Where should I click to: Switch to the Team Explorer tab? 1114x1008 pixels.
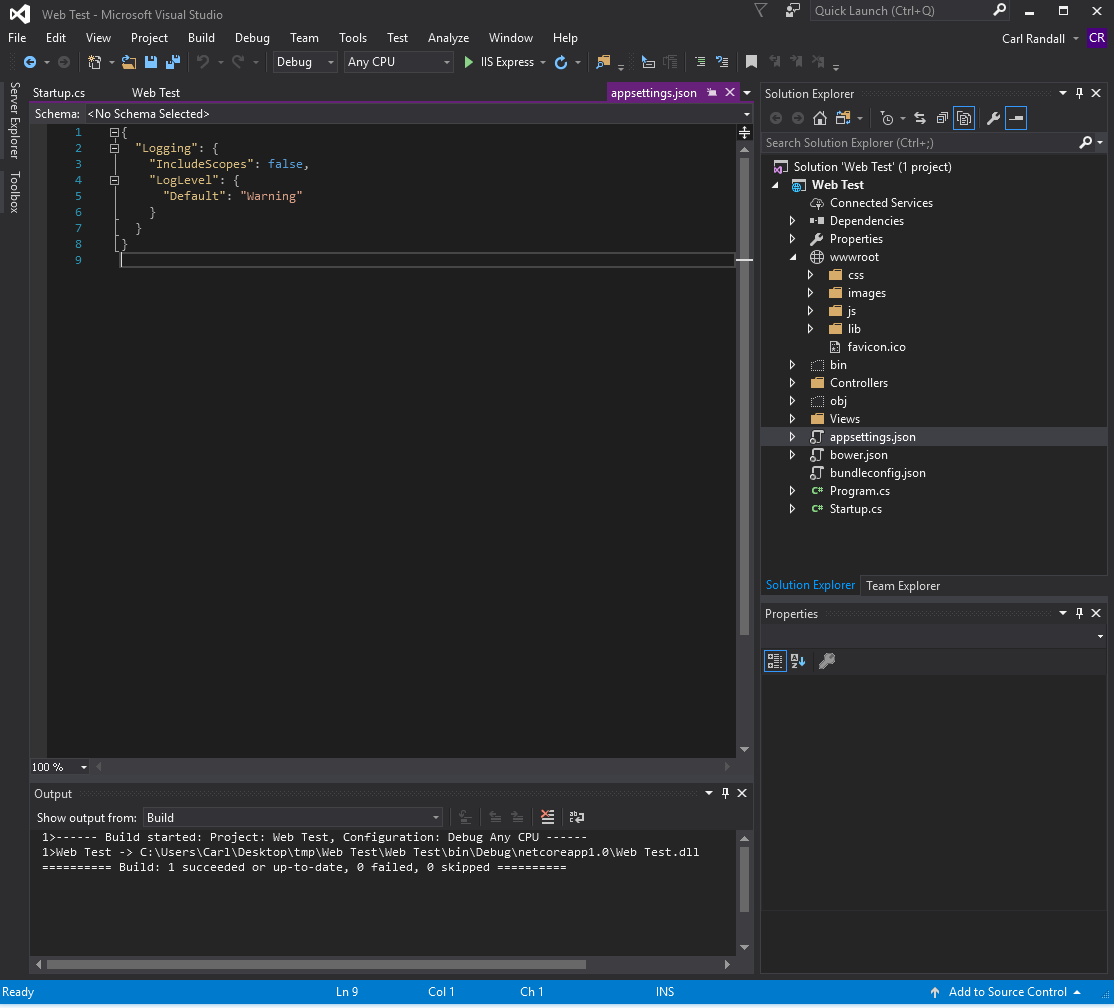[x=903, y=585]
